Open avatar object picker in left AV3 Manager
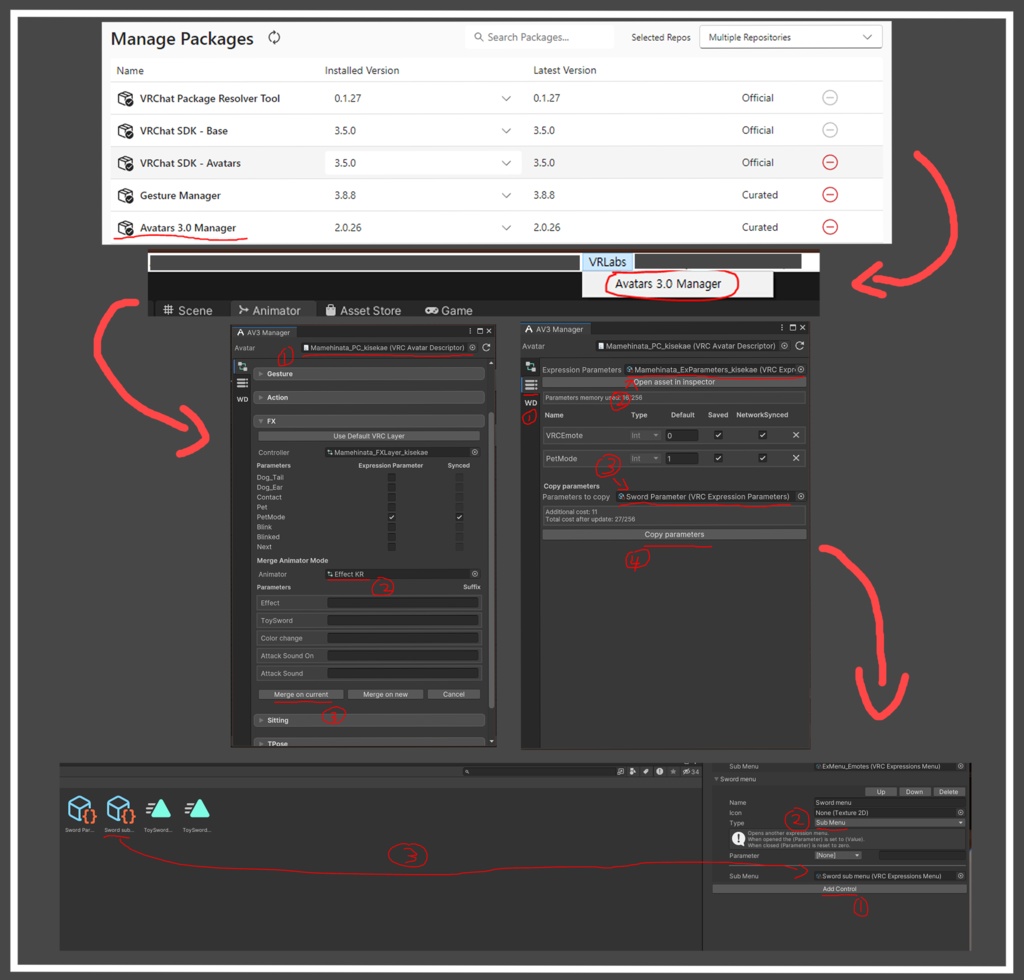 click(472, 348)
